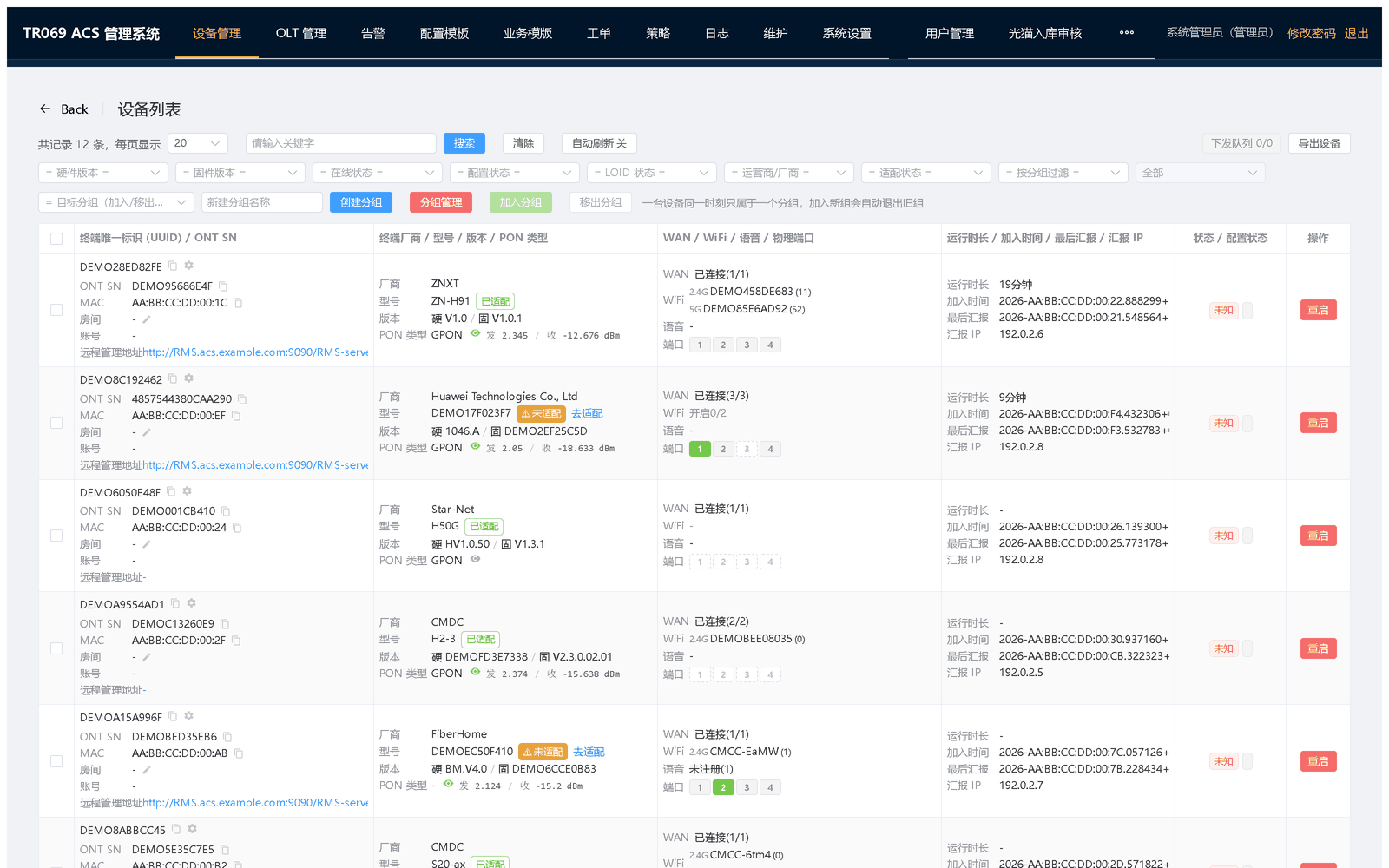Copy ONT SN 4857544380CAA290
The image size is (1389, 868).
tap(242, 399)
